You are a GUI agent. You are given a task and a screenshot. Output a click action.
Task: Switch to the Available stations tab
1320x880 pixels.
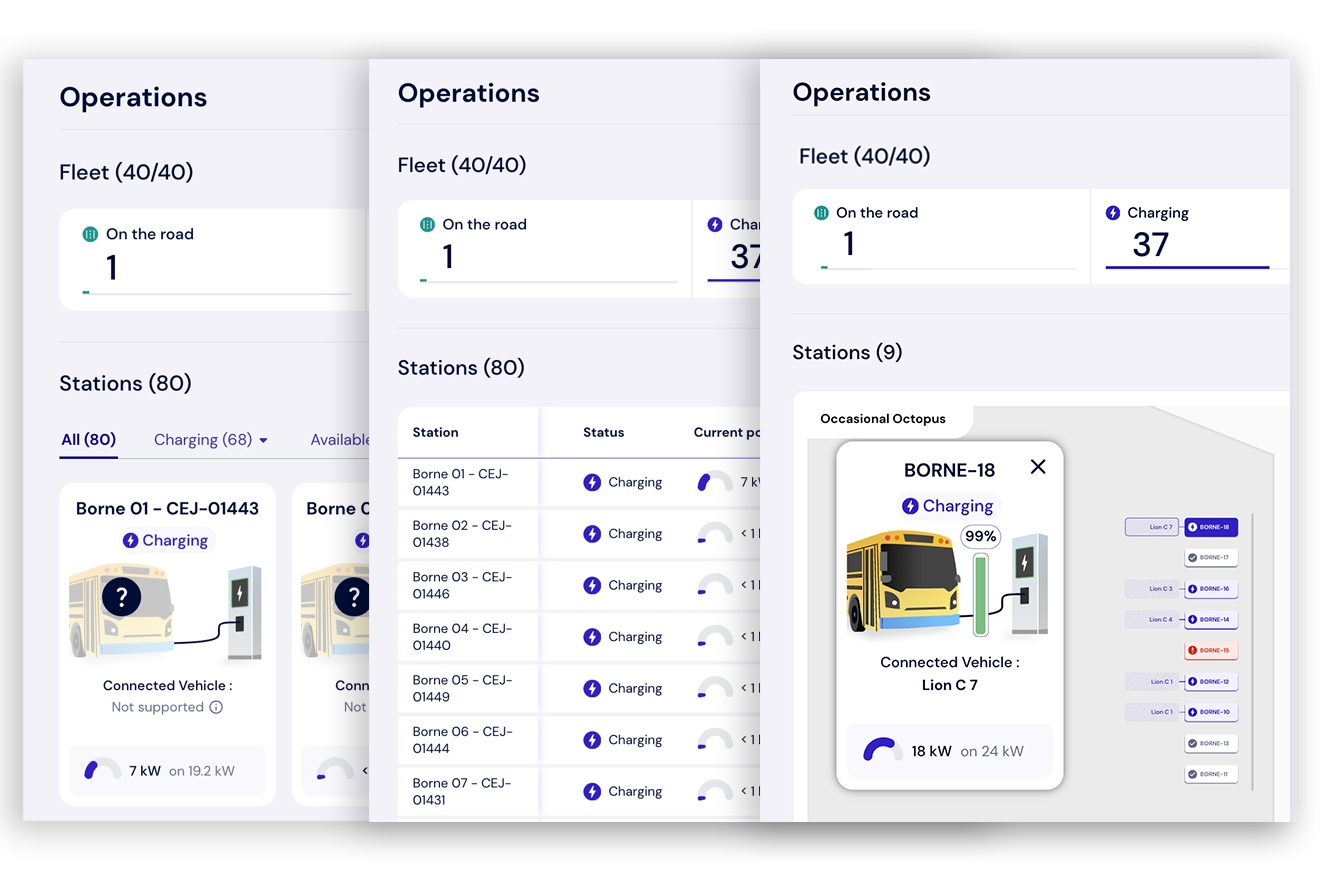click(x=342, y=439)
